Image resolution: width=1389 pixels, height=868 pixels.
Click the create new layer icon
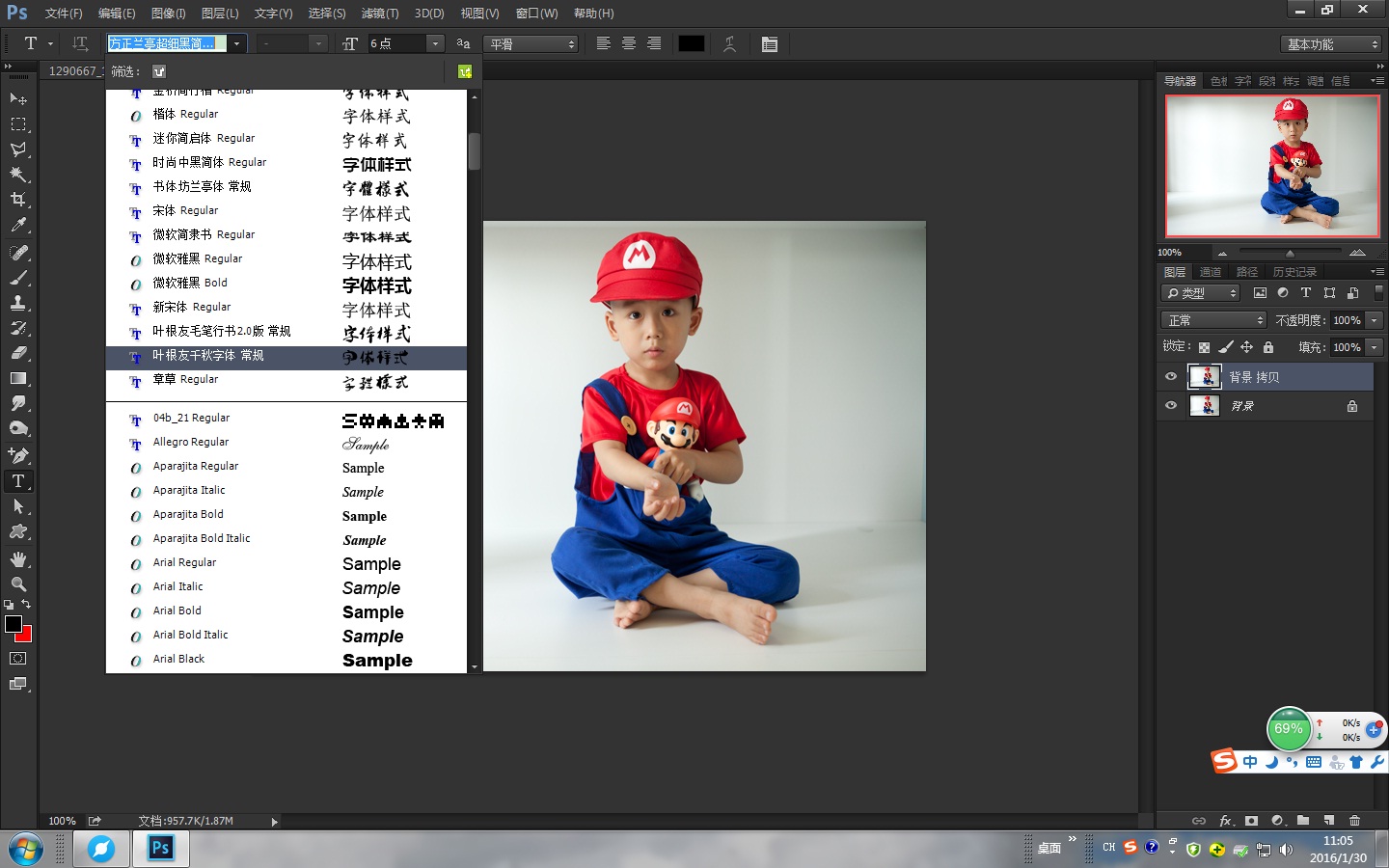pos(1328,821)
